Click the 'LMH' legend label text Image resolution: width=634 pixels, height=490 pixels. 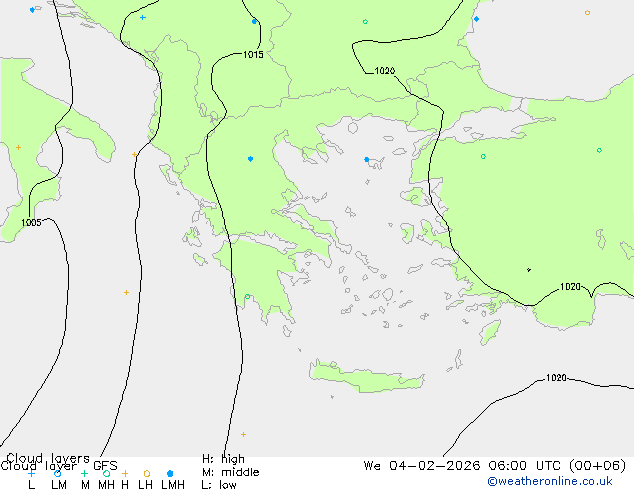pyautogui.click(x=173, y=484)
